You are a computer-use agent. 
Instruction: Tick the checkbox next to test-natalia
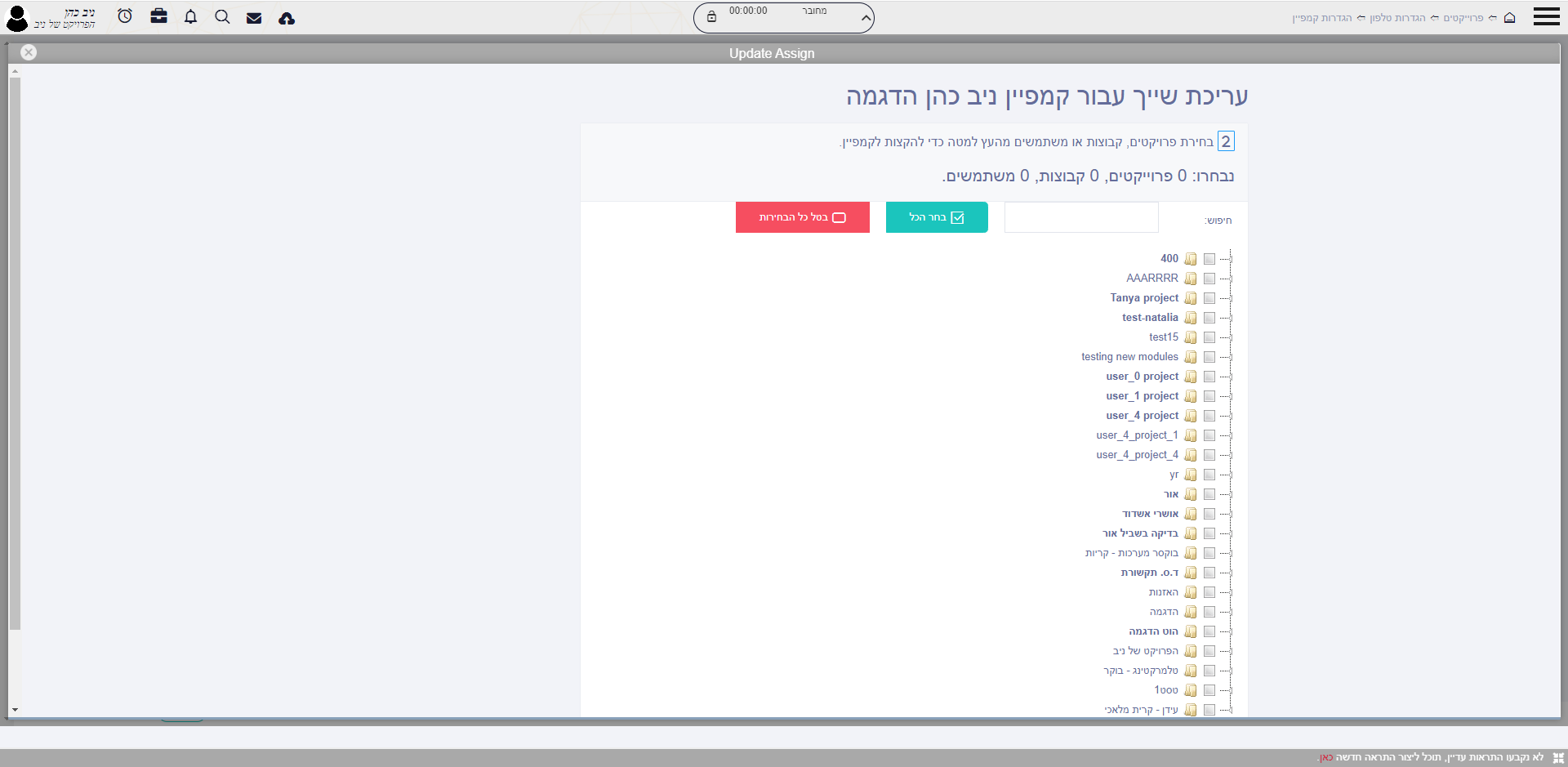[x=1209, y=318]
